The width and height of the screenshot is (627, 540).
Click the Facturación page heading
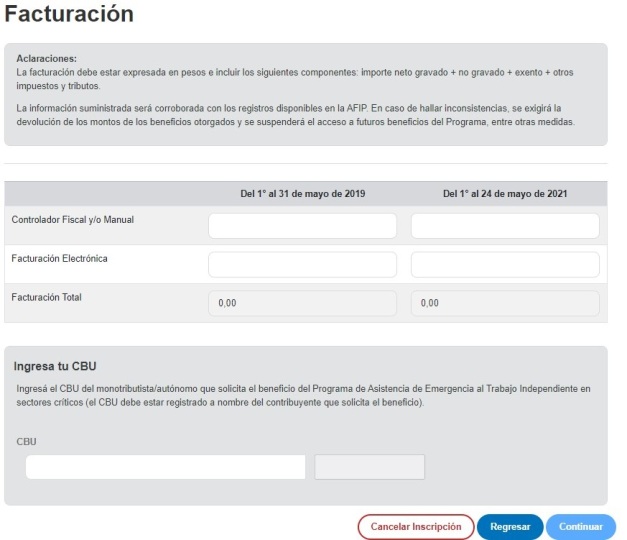(69, 14)
